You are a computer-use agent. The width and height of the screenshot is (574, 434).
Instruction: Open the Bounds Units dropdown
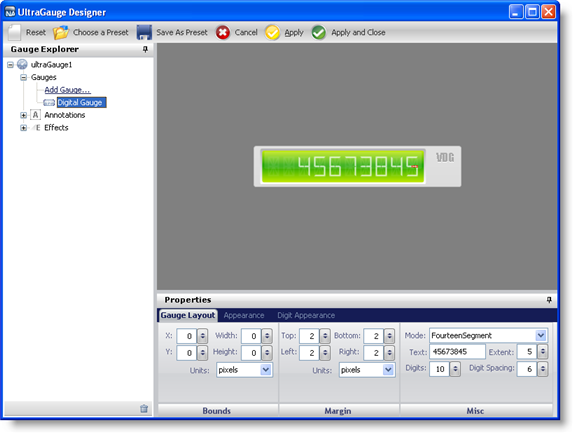coord(266,370)
